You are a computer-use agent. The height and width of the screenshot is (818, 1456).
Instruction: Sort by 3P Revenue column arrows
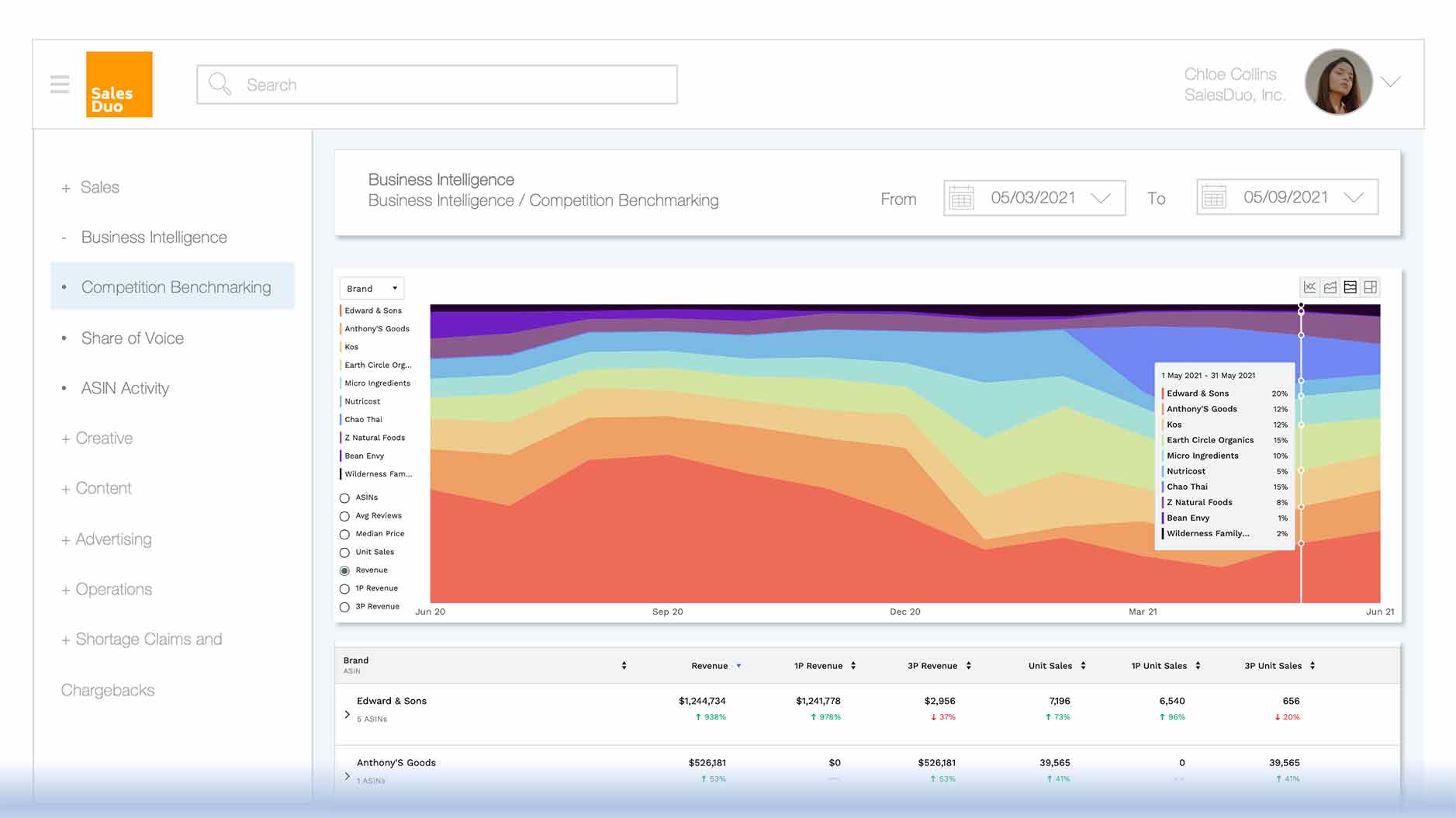[969, 666]
